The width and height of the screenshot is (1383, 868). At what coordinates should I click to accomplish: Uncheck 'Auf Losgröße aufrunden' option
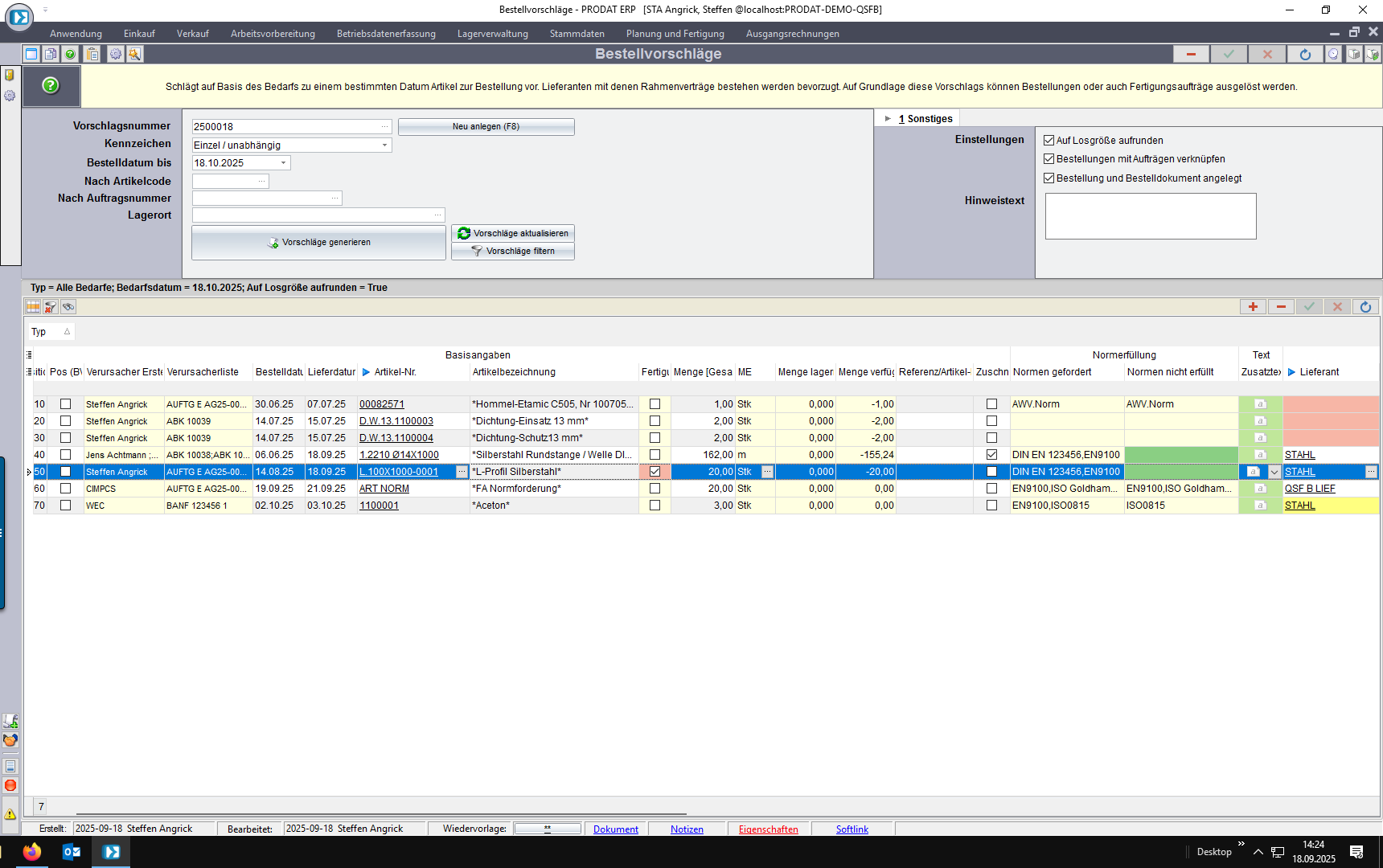click(x=1049, y=141)
